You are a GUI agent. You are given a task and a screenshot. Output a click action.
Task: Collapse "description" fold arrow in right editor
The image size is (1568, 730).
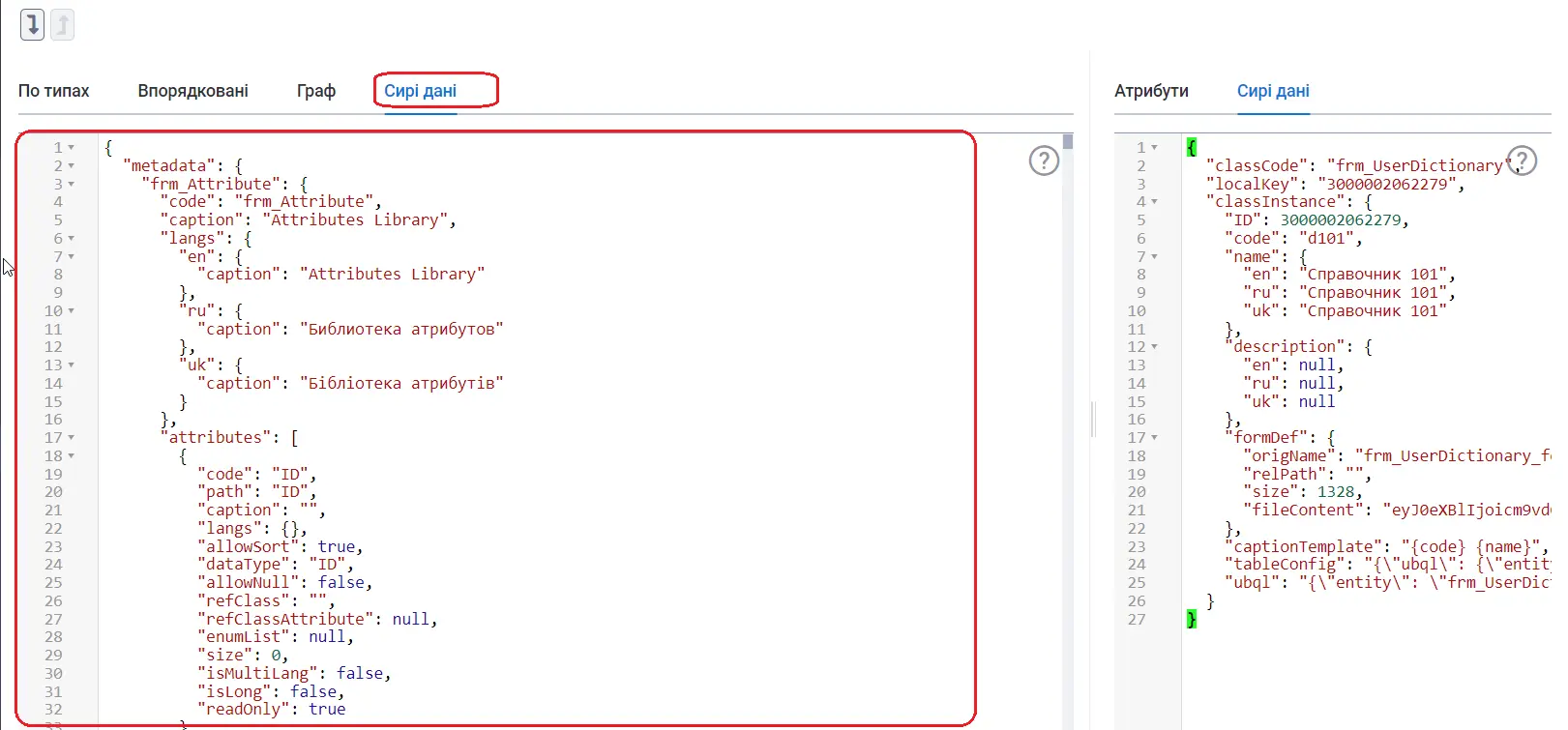(1154, 347)
